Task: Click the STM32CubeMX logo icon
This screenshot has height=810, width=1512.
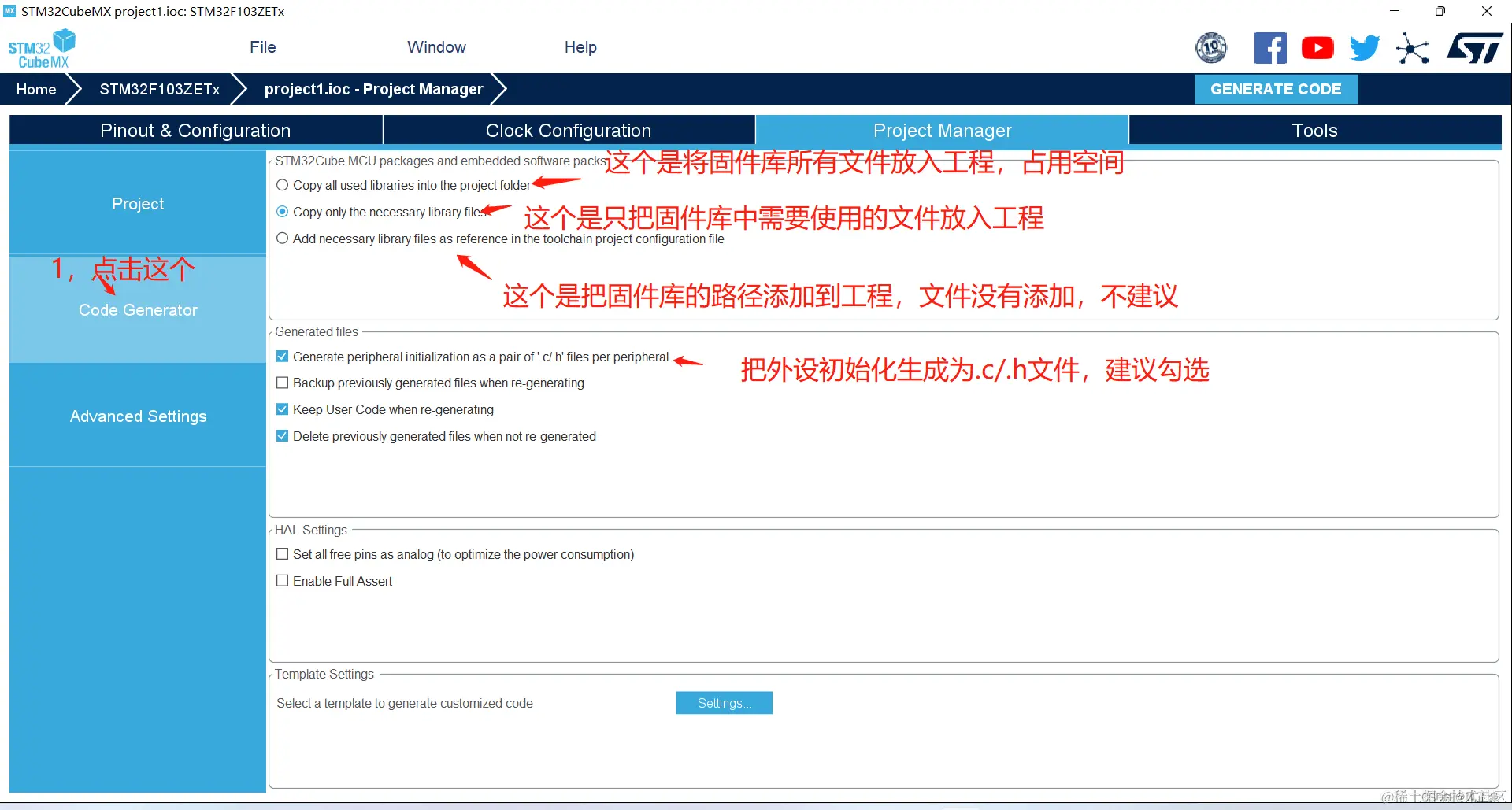Action: [x=42, y=48]
